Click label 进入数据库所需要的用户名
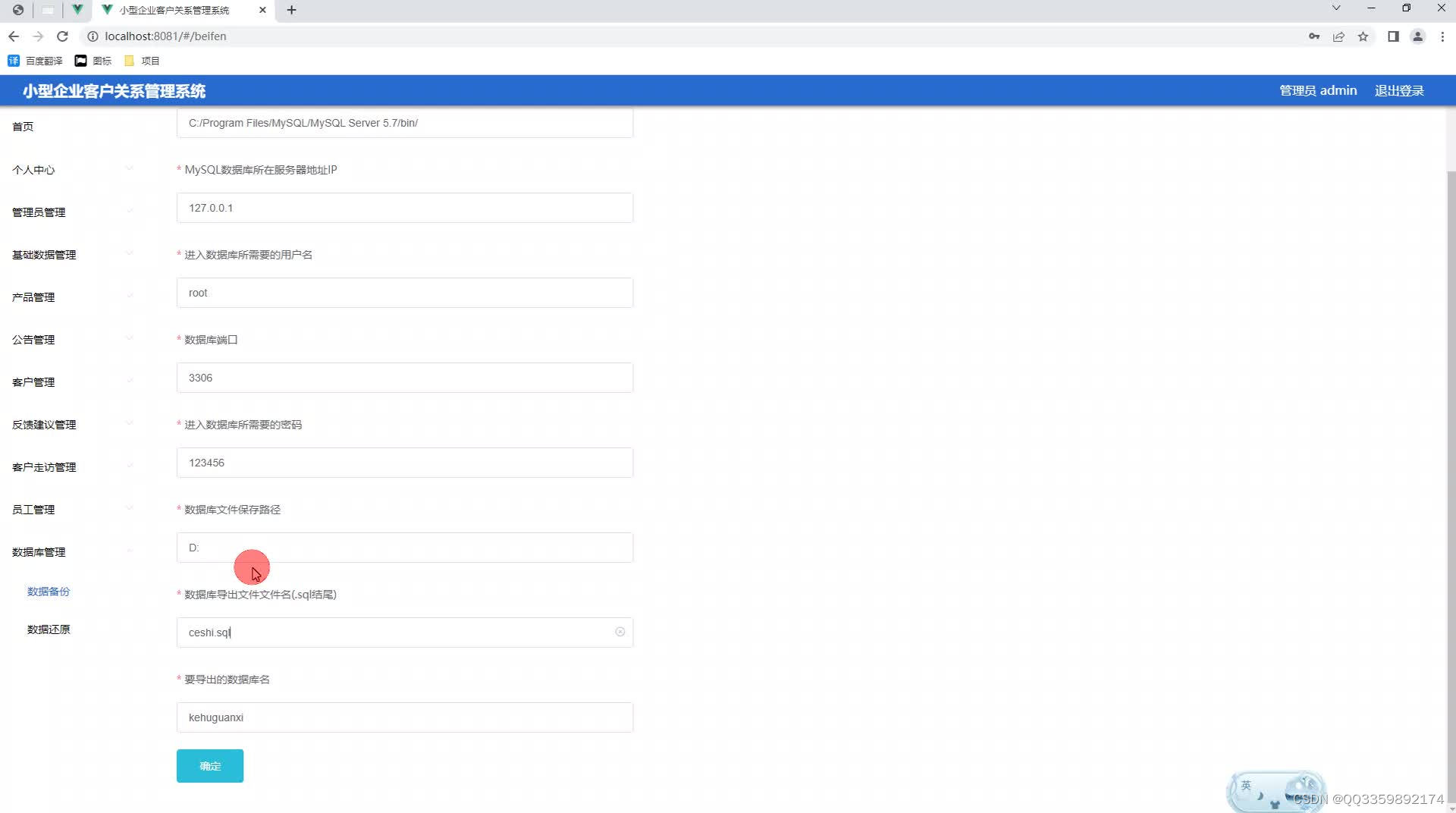The image size is (1456, 813). tap(248, 255)
